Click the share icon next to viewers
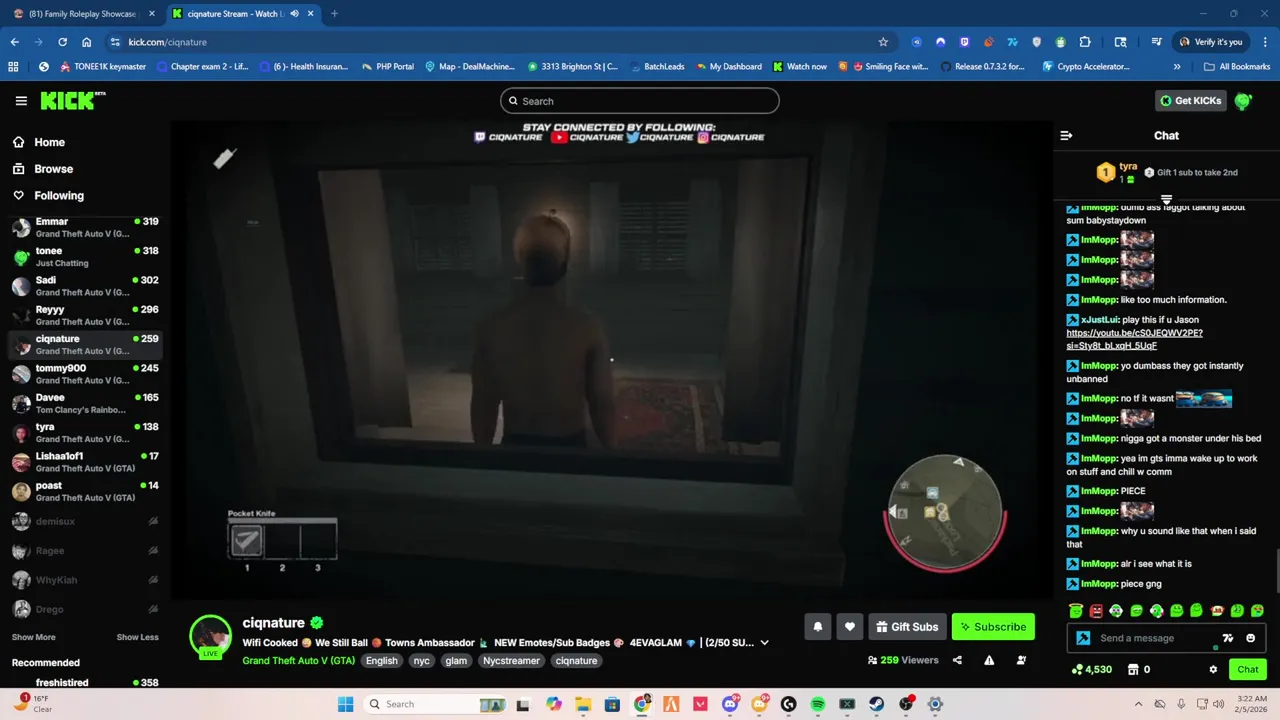Viewport: 1280px width, 720px height. click(x=957, y=660)
